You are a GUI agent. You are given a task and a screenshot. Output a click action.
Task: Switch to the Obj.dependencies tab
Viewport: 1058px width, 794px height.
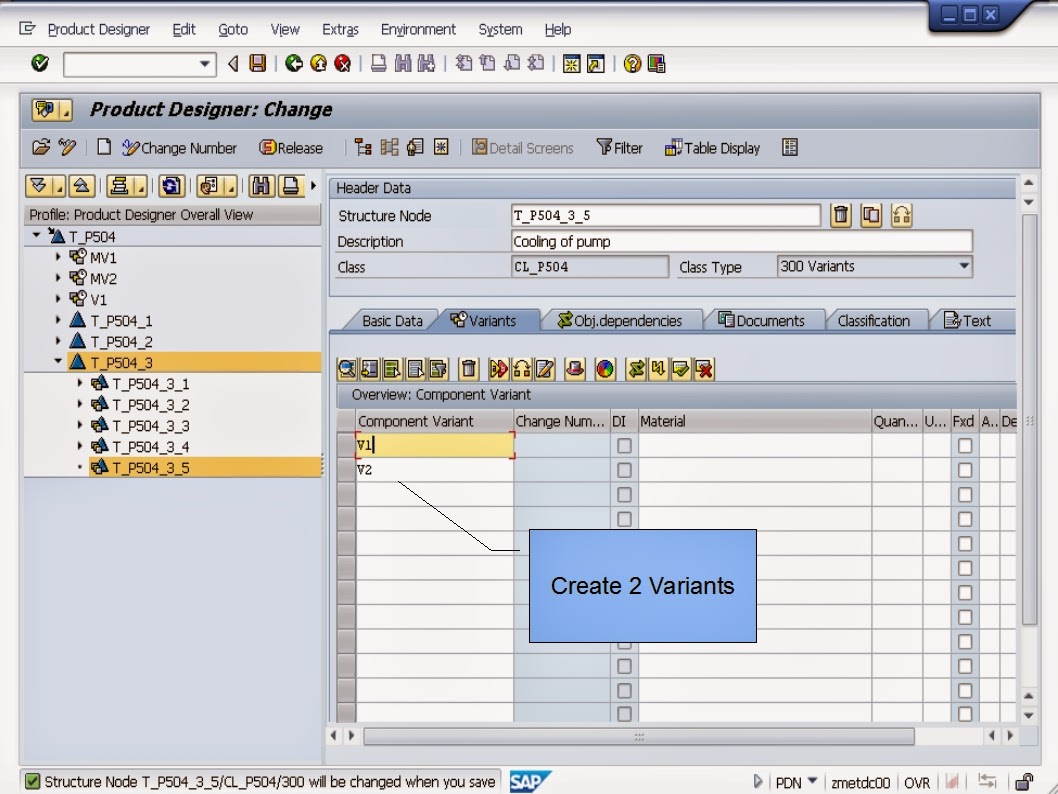[x=624, y=320]
